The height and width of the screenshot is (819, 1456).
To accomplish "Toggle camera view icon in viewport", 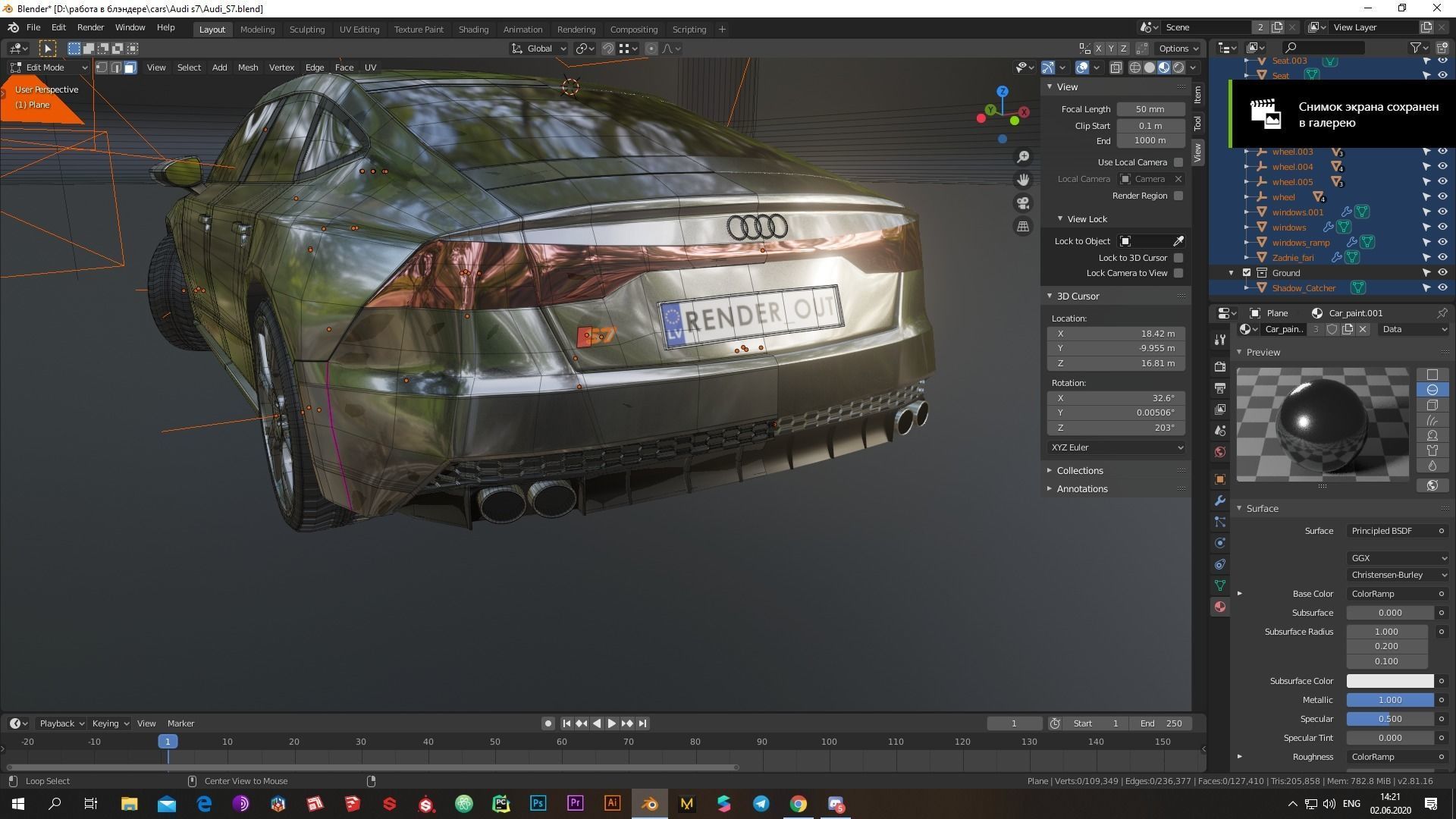I will tap(1023, 203).
